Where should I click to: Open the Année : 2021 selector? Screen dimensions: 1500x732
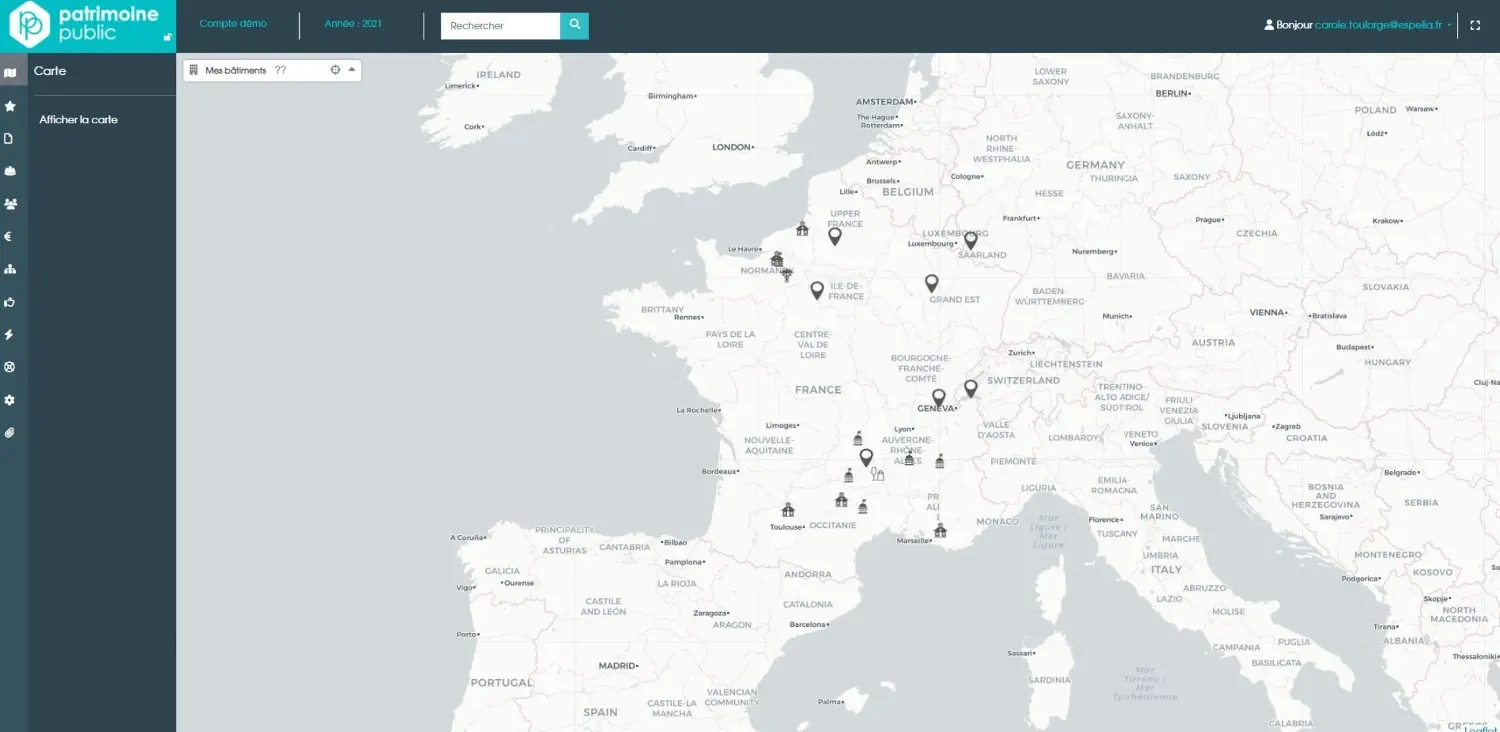(352, 25)
